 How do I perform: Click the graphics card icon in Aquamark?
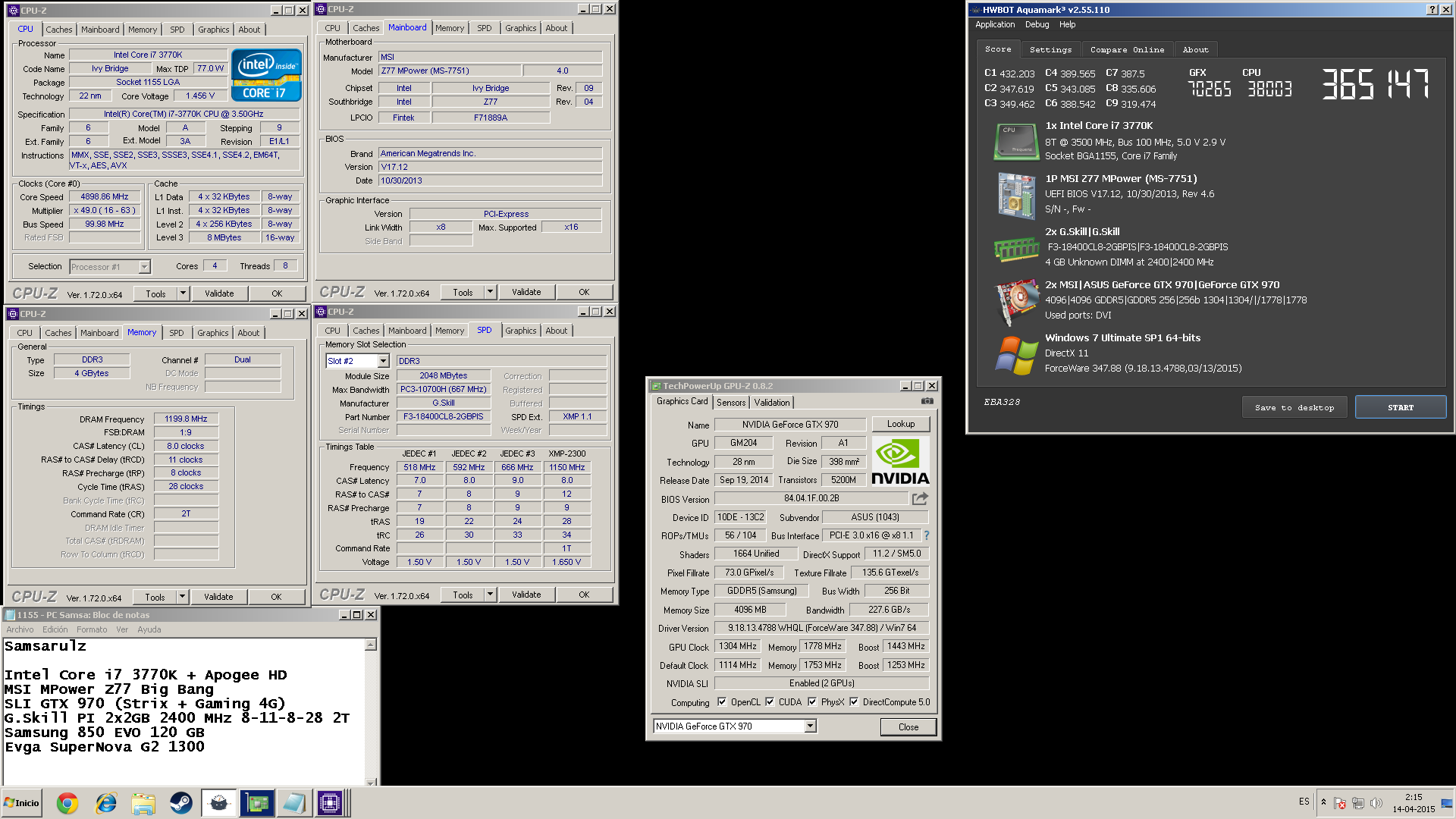(x=1016, y=302)
